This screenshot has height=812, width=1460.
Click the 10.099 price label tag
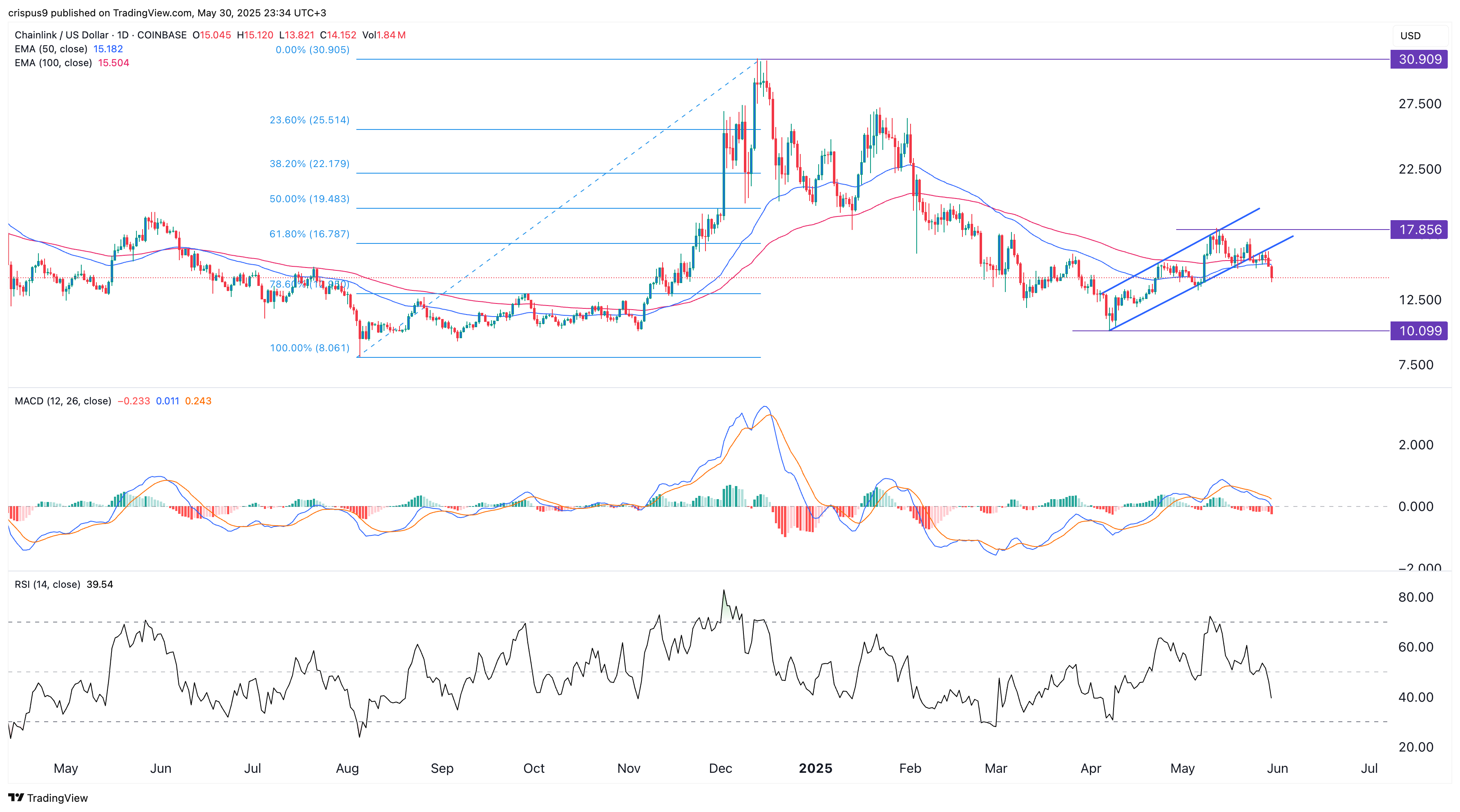1419,331
